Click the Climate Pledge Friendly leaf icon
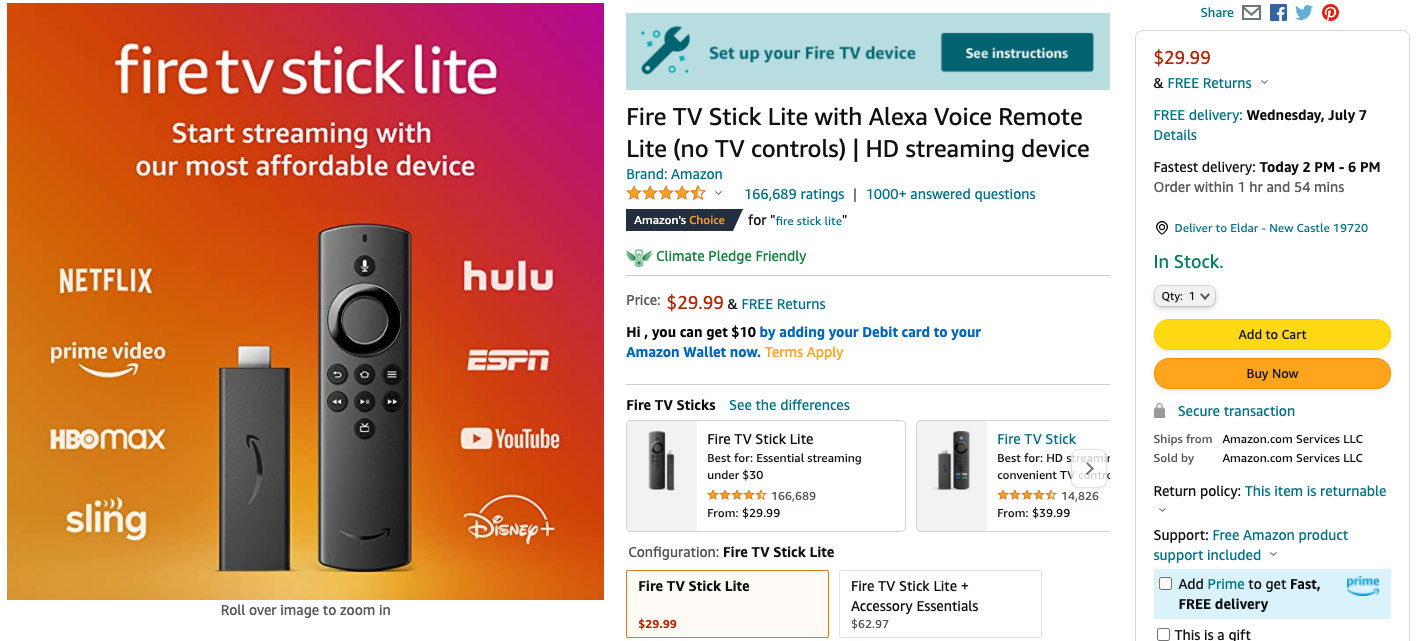The image size is (1420, 641). click(x=638, y=257)
